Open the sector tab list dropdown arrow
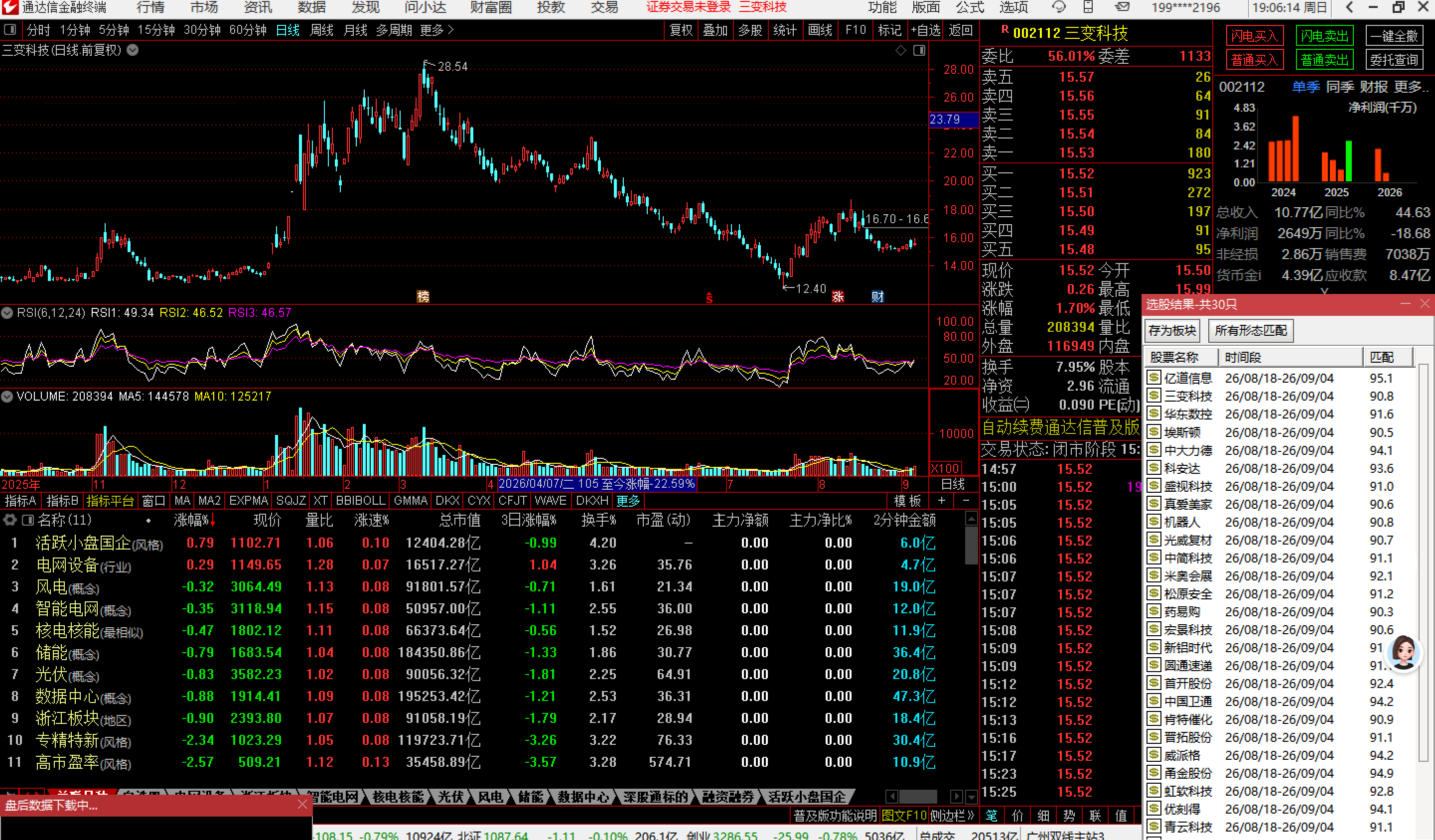Viewport: 1435px width, 840px height. [972, 796]
